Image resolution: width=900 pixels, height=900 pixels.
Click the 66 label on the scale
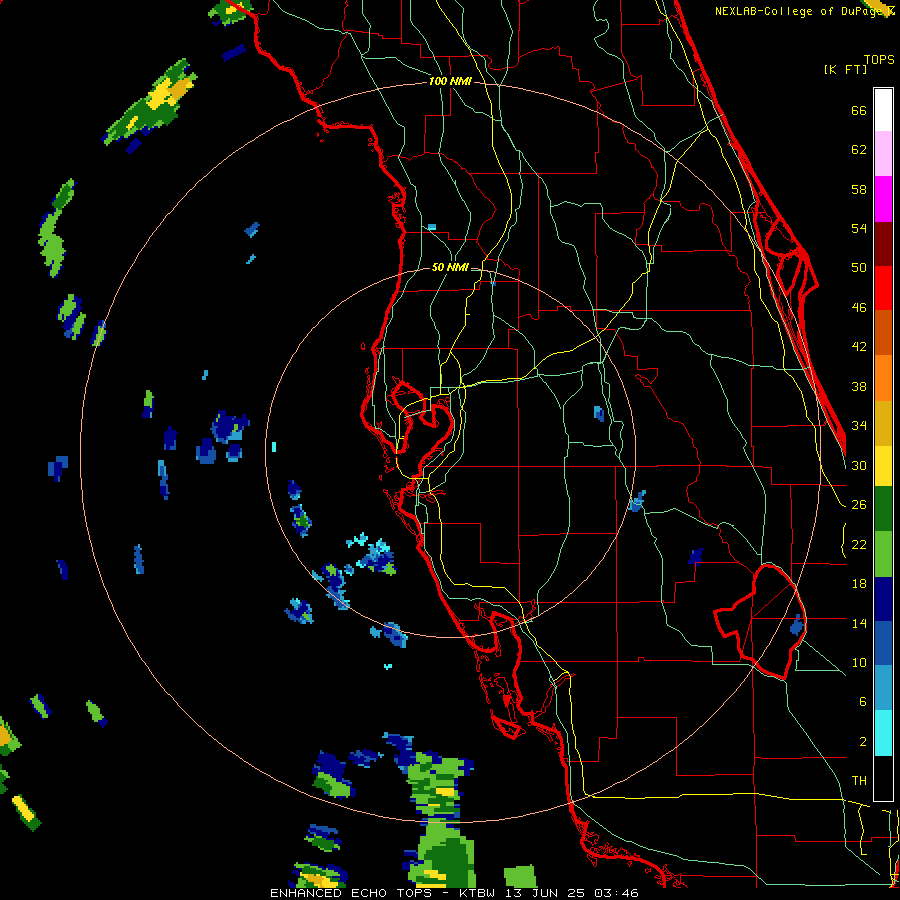coord(859,110)
